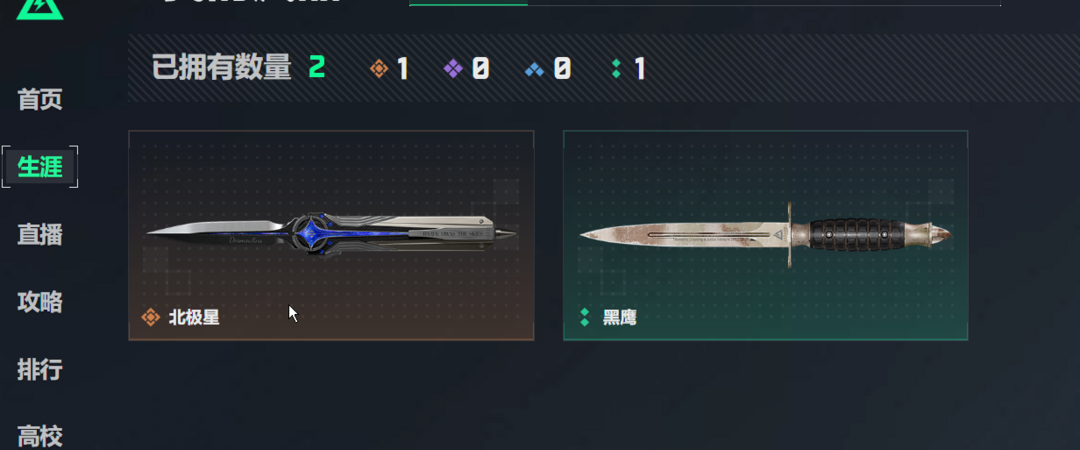Open the 高校 sidebar entry
Screen dimensions: 1080x450
[x=40, y=437]
